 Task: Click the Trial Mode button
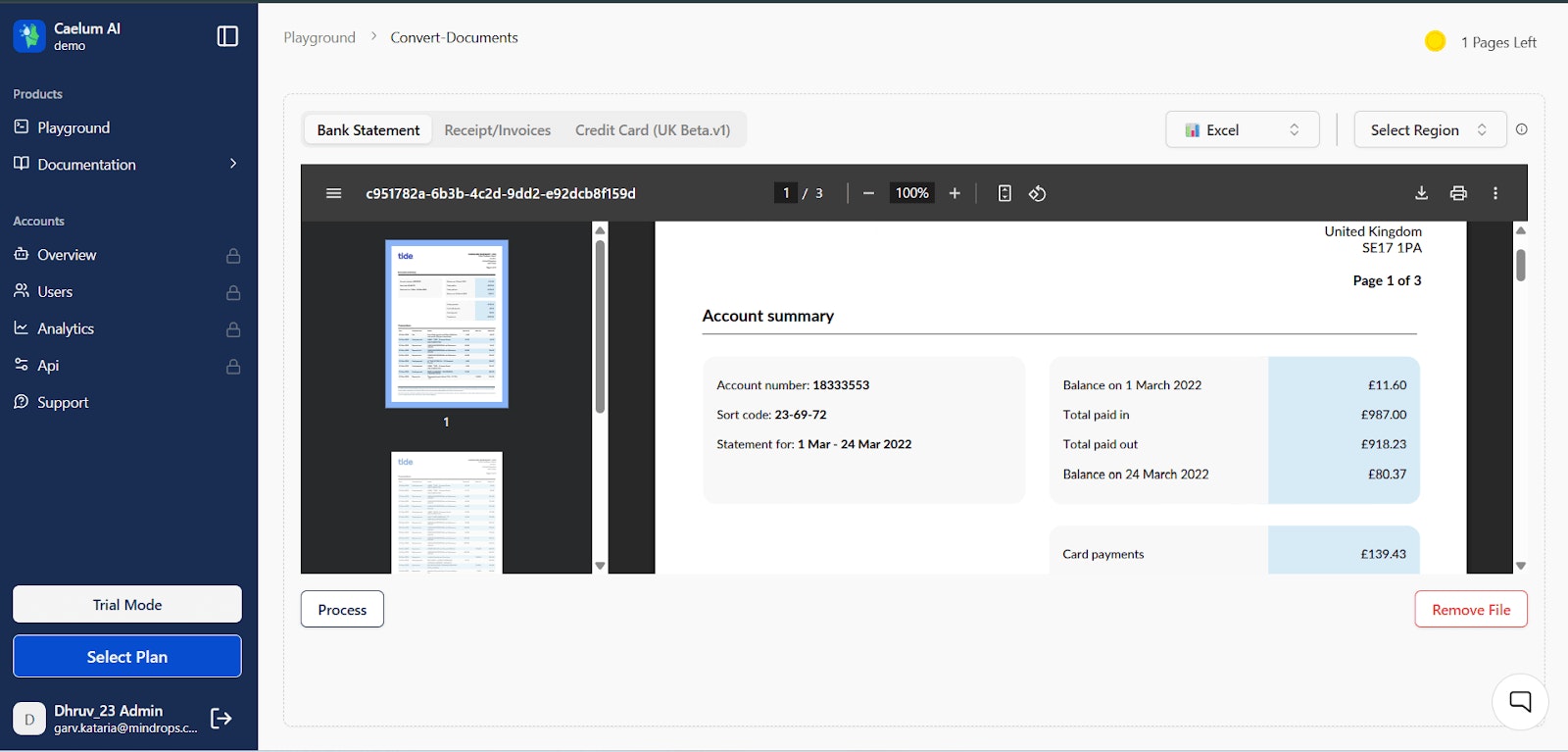point(127,604)
